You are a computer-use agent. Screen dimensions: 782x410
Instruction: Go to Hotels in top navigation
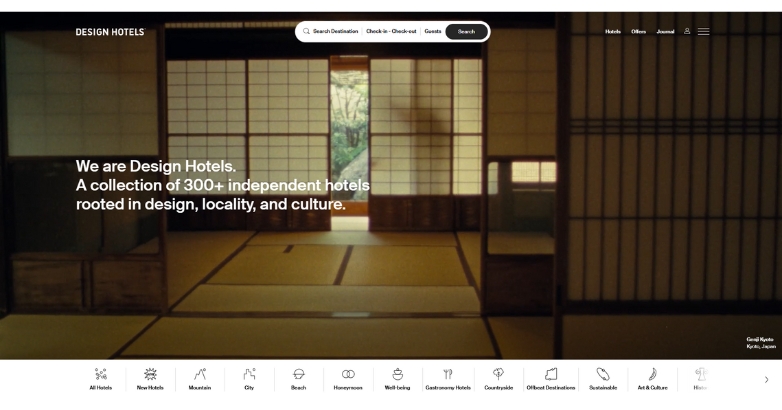click(x=613, y=31)
